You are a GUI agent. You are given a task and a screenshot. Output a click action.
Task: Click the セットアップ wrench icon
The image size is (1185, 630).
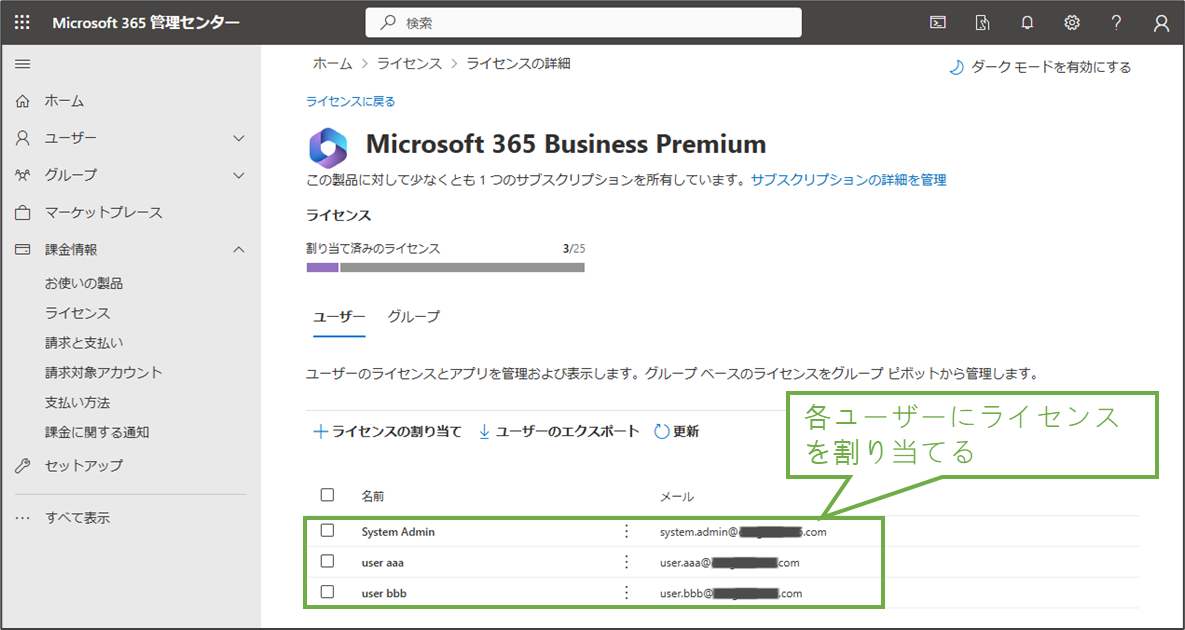click(x=23, y=466)
